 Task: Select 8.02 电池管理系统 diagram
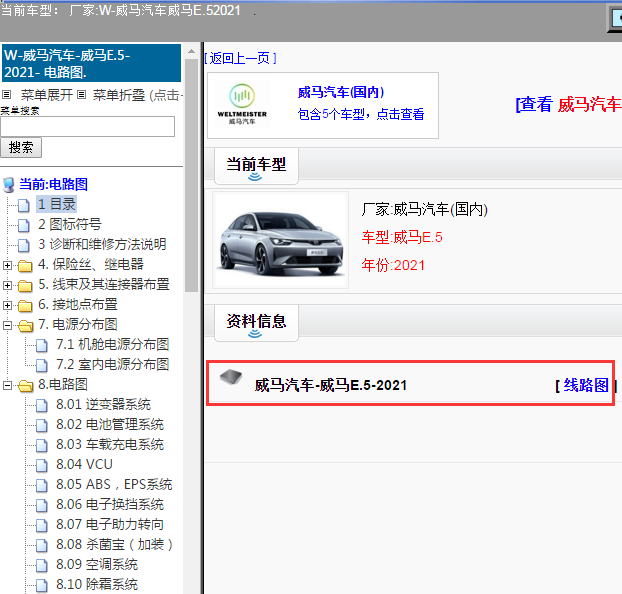point(110,424)
